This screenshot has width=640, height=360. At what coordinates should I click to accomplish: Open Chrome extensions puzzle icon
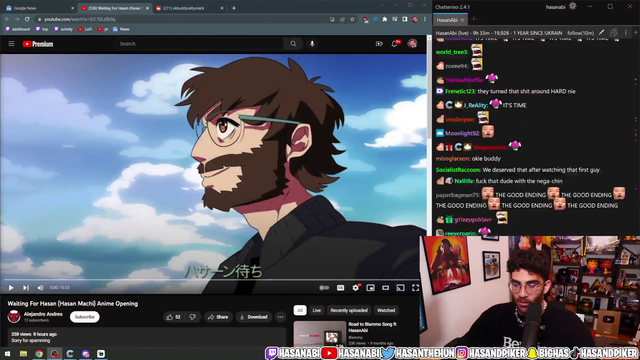[384, 19]
